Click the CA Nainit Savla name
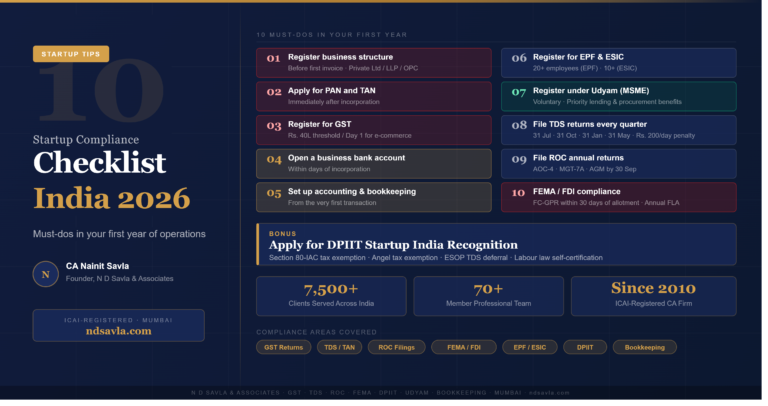The image size is (768, 406). click(97, 266)
